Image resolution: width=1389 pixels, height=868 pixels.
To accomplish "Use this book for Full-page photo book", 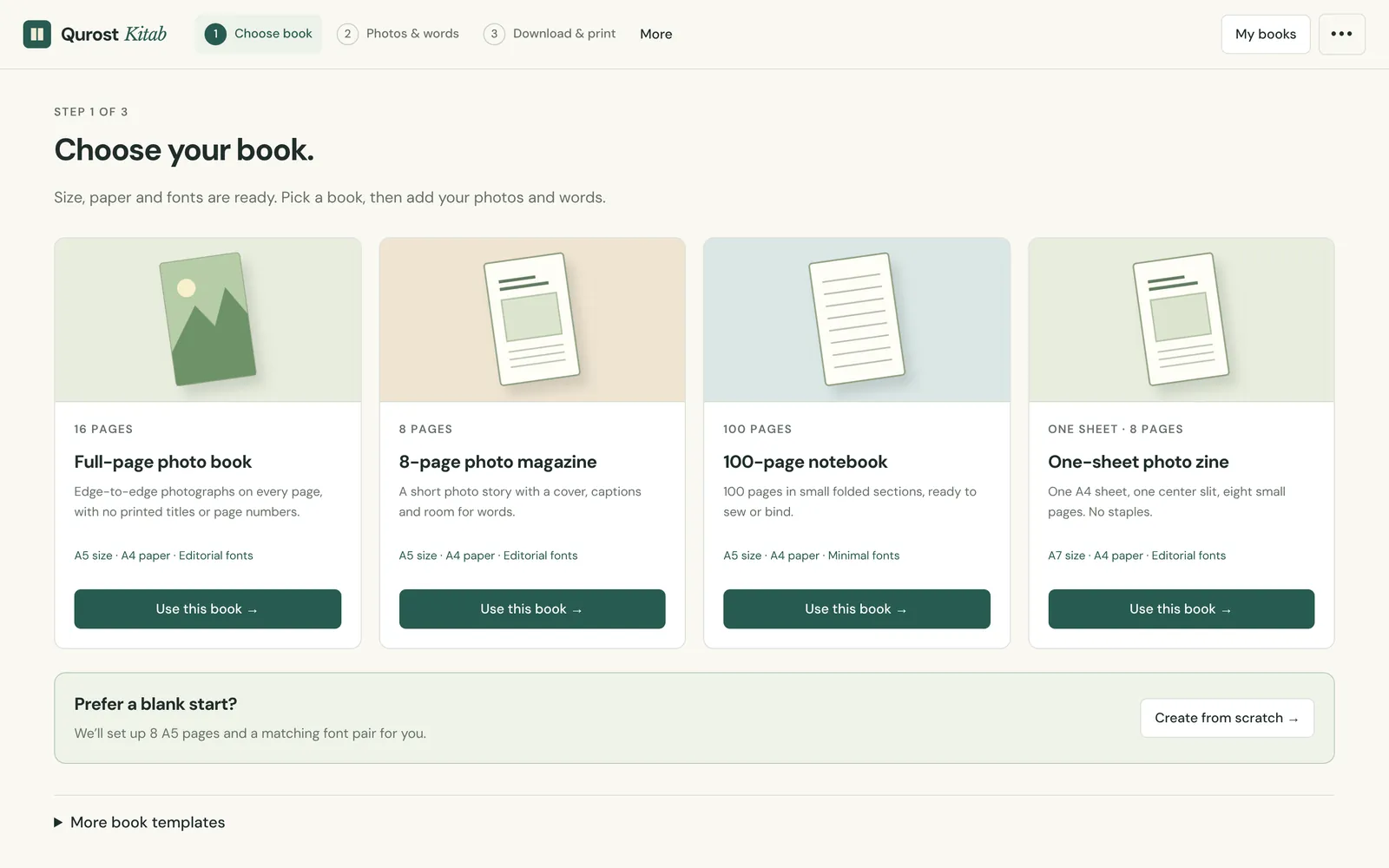I will pos(207,608).
